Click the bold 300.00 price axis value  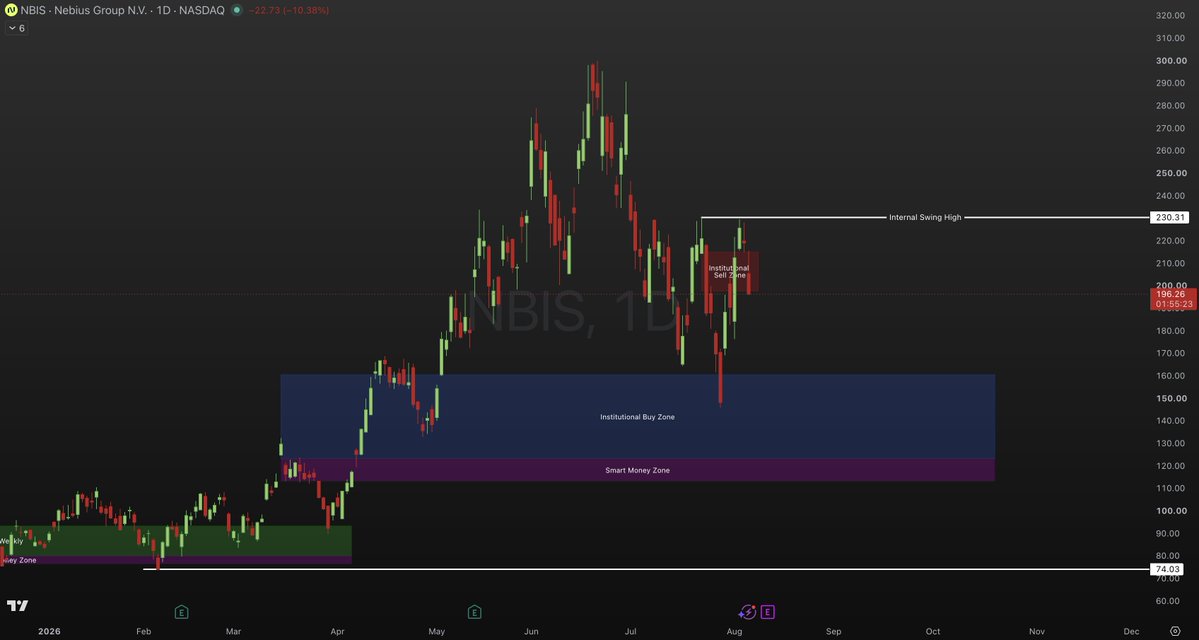[1170, 60]
